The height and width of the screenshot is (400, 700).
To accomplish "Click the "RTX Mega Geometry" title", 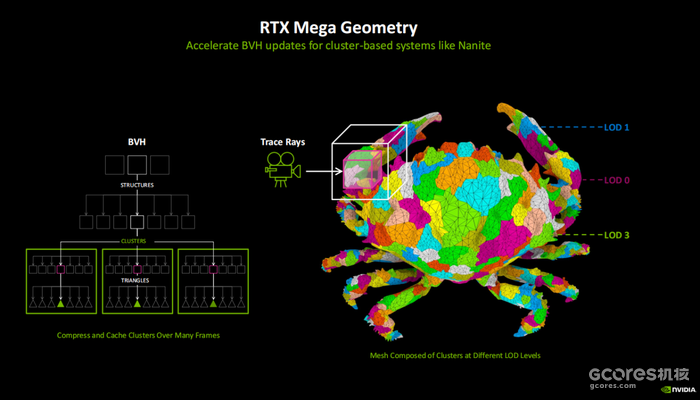I will [338, 28].
